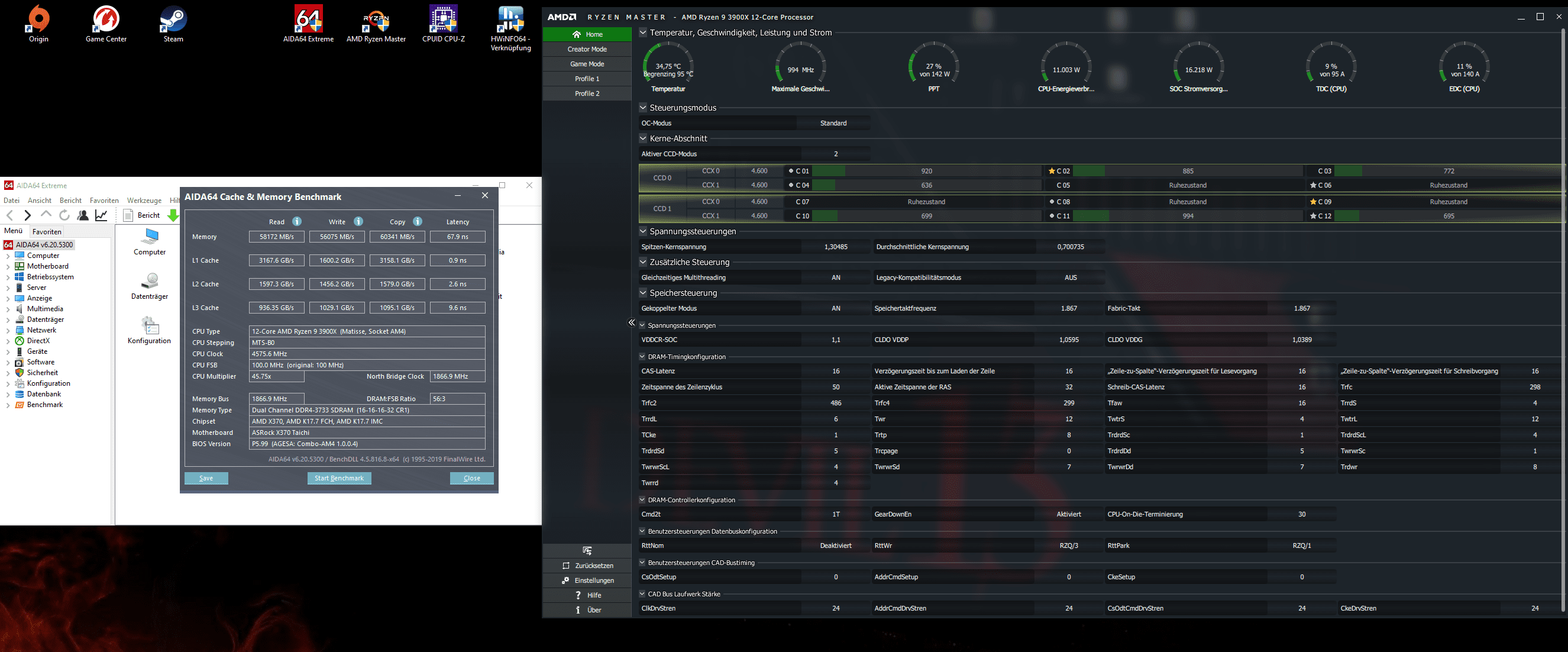This screenshot has height=652, width=1568.
Task: Open the Konfiguration icon in AIDA64 content pane
Action: coord(150,331)
